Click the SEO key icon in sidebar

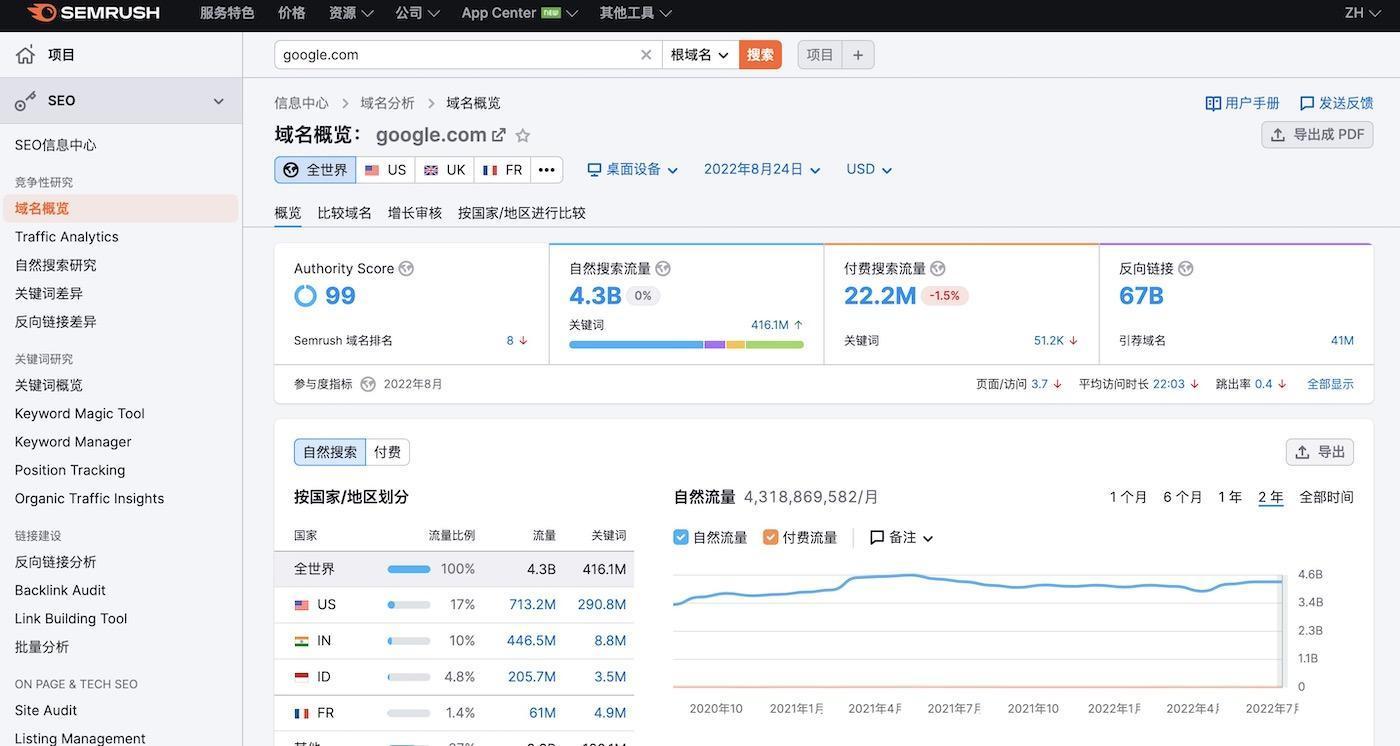tap(25, 101)
